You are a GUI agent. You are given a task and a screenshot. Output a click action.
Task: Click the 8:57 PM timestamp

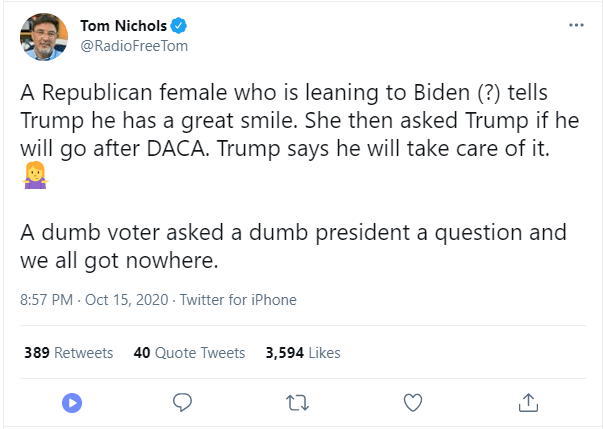click(47, 300)
